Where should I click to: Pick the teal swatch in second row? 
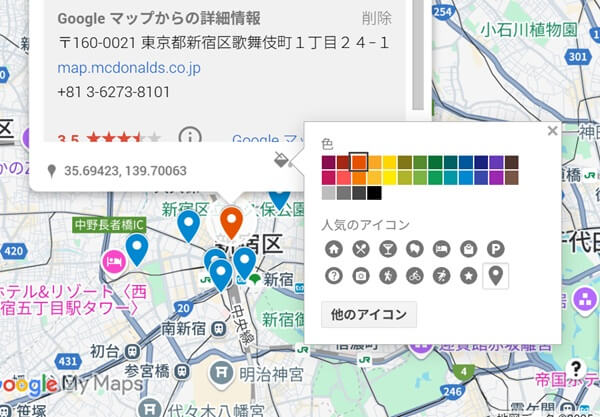450,178
